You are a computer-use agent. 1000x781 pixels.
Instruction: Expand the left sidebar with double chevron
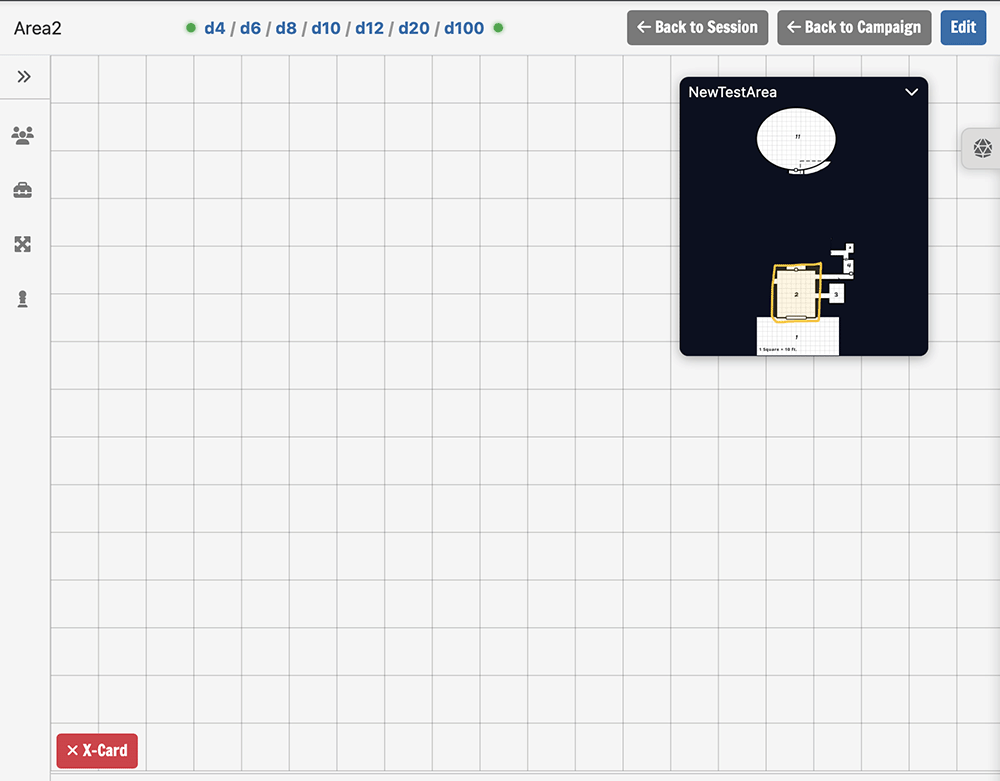(24, 77)
